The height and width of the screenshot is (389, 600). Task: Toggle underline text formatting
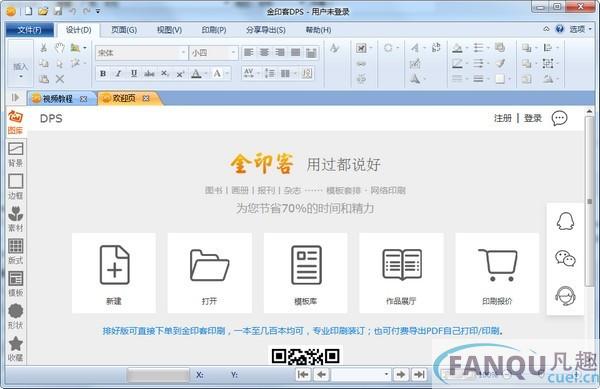coord(134,73)
